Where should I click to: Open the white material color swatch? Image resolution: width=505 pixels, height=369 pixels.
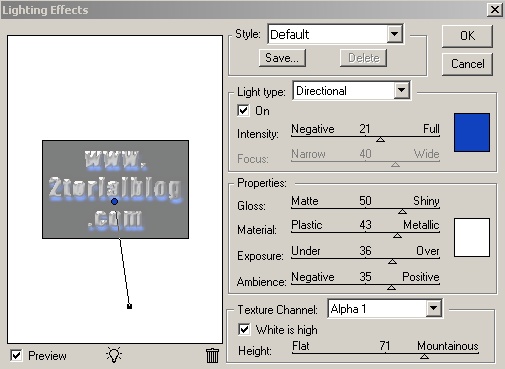(472, 237)
